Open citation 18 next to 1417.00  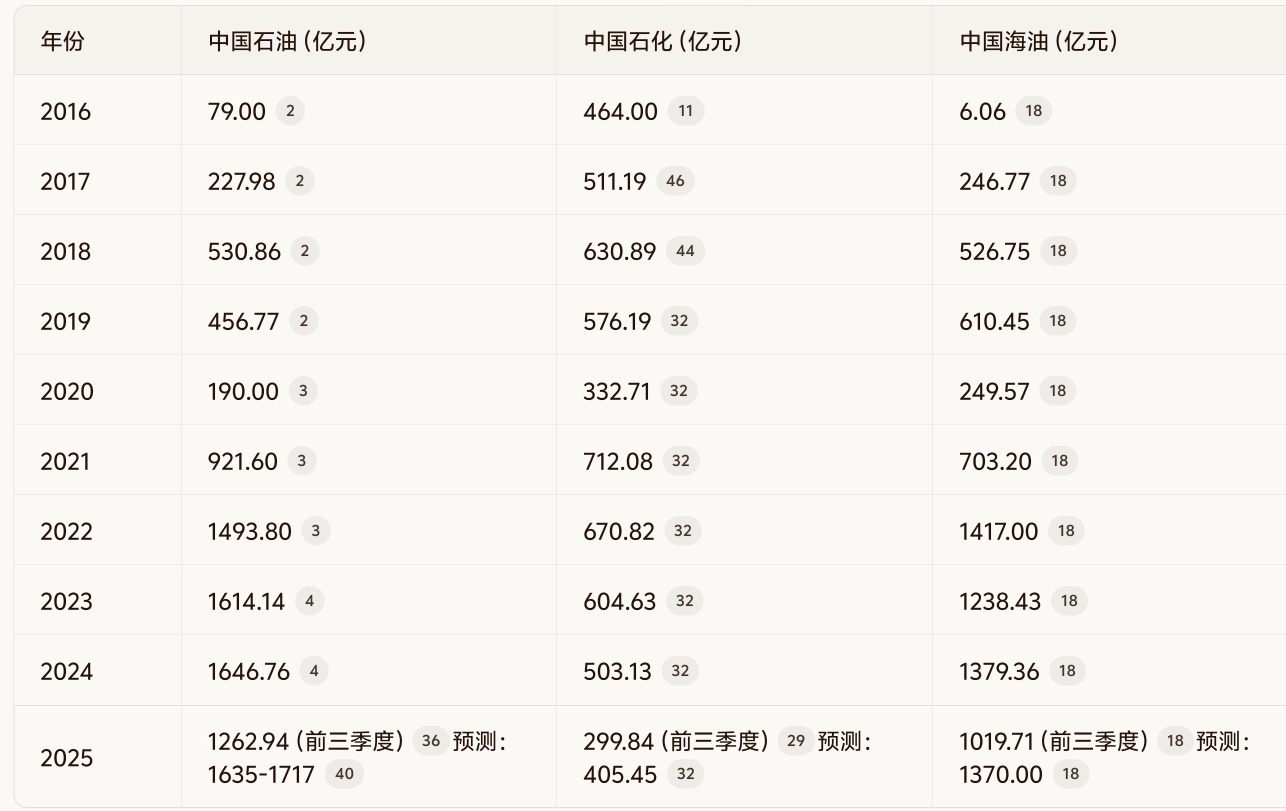(1066, 531)
